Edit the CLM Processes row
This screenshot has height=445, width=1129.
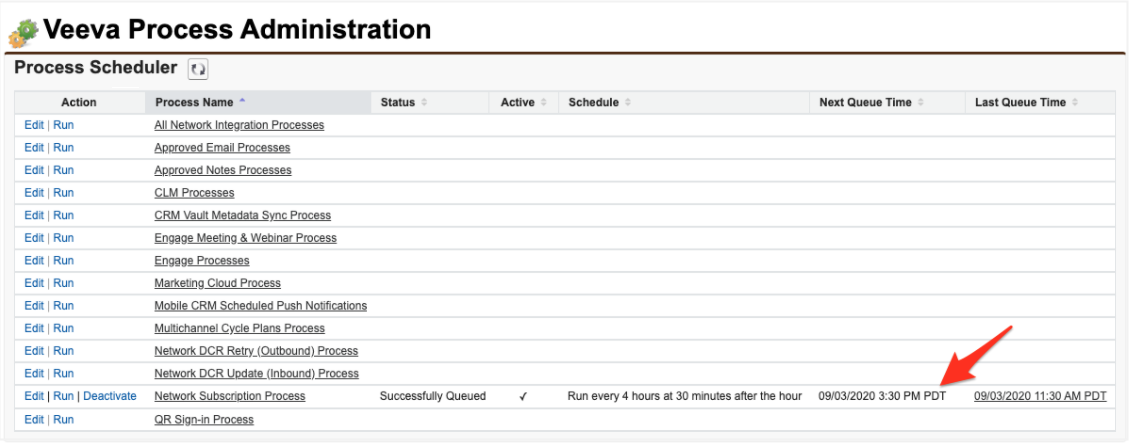click(34, 193)
